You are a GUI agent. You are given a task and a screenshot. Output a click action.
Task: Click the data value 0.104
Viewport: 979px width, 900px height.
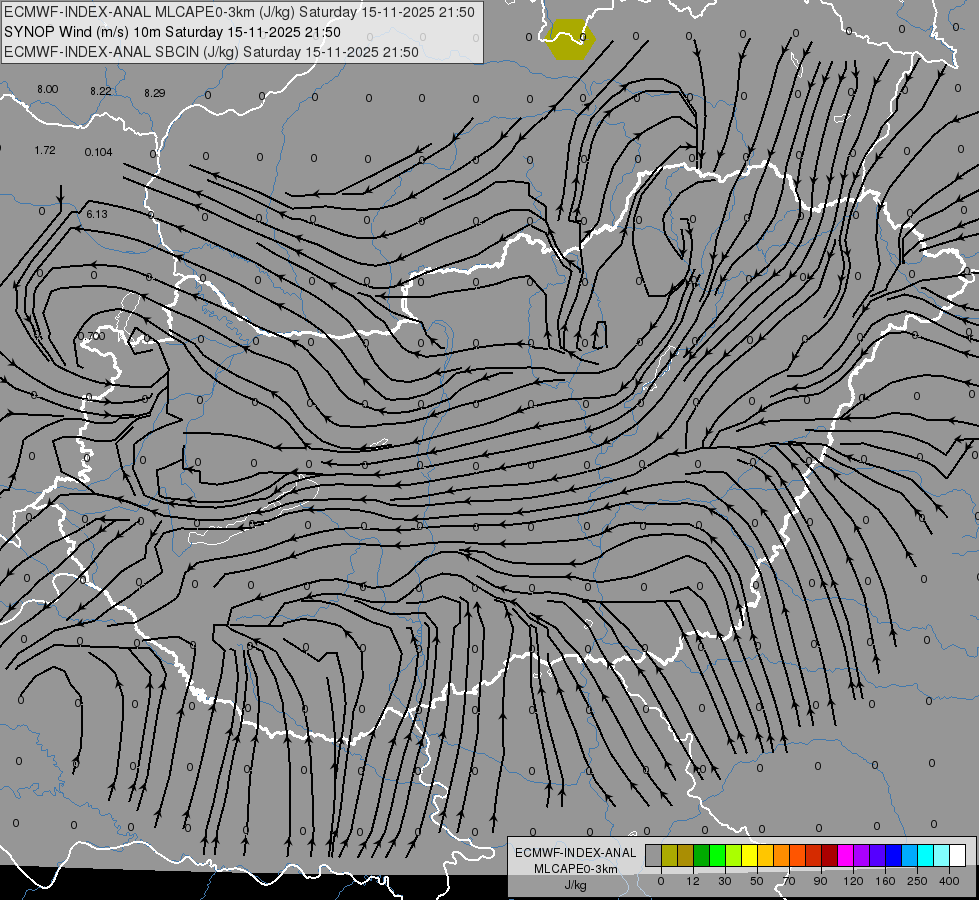[99, 152]
